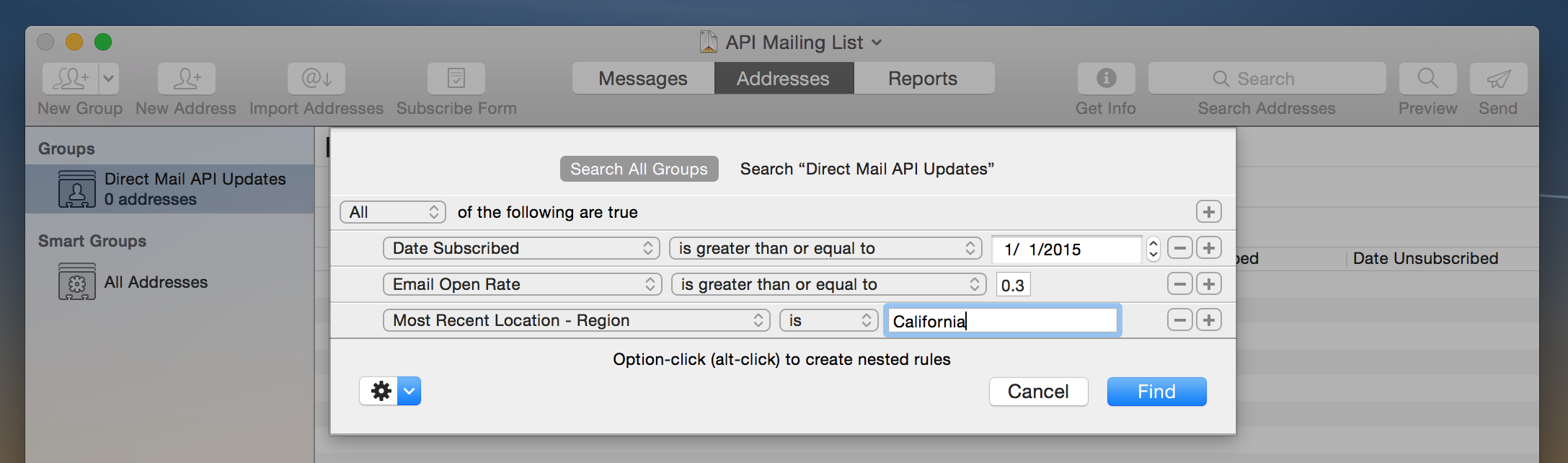Click the Search Addresses field
Viewport: 1568px width, 463px height.
[x=1267, y=79]
